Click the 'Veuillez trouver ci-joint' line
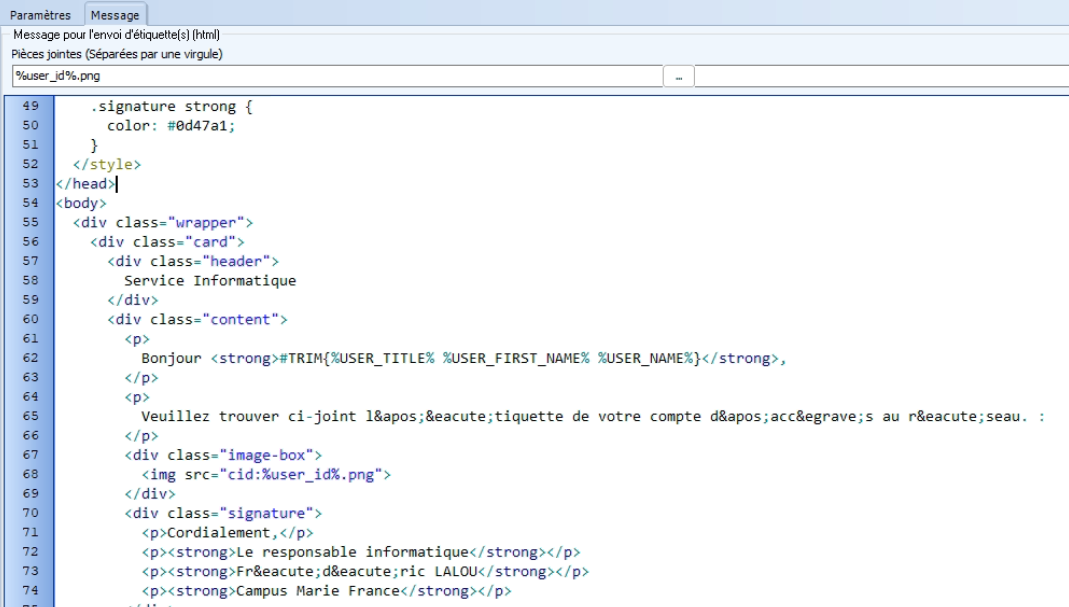1069x607 pixels. pyautogui.click(x=593, y=416)
